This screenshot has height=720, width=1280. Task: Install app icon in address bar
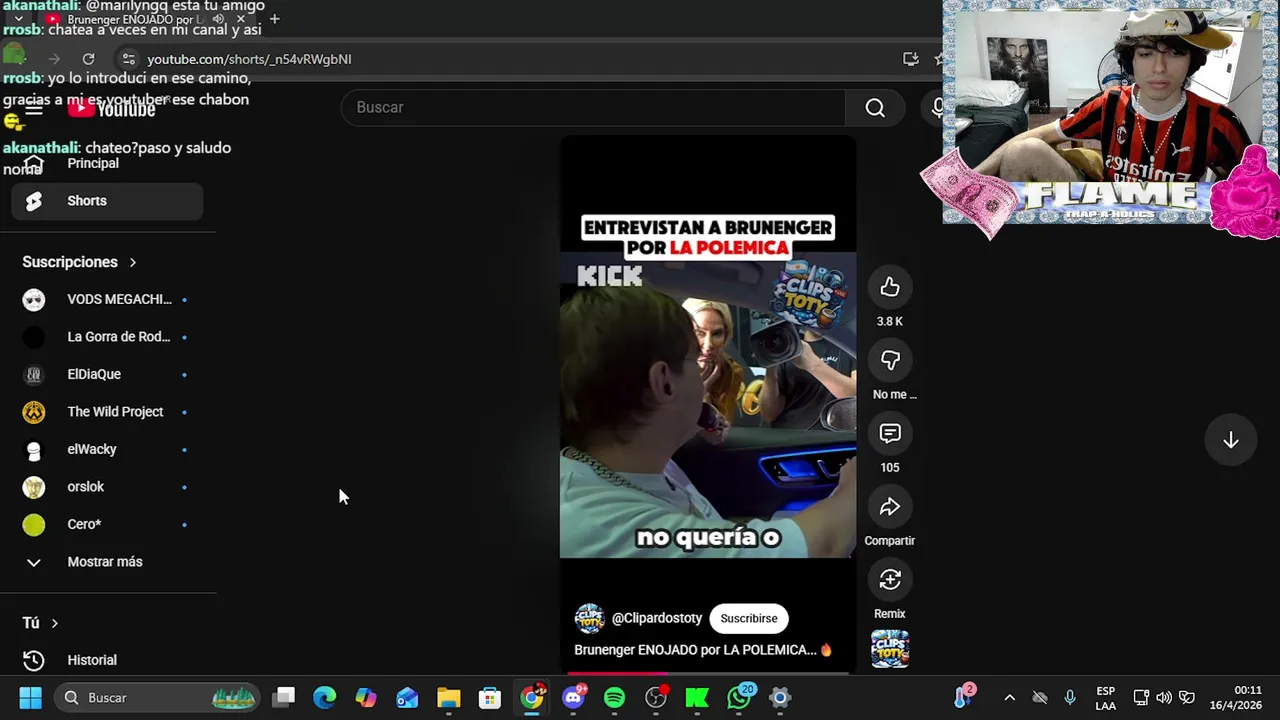(x=910, y=59)
